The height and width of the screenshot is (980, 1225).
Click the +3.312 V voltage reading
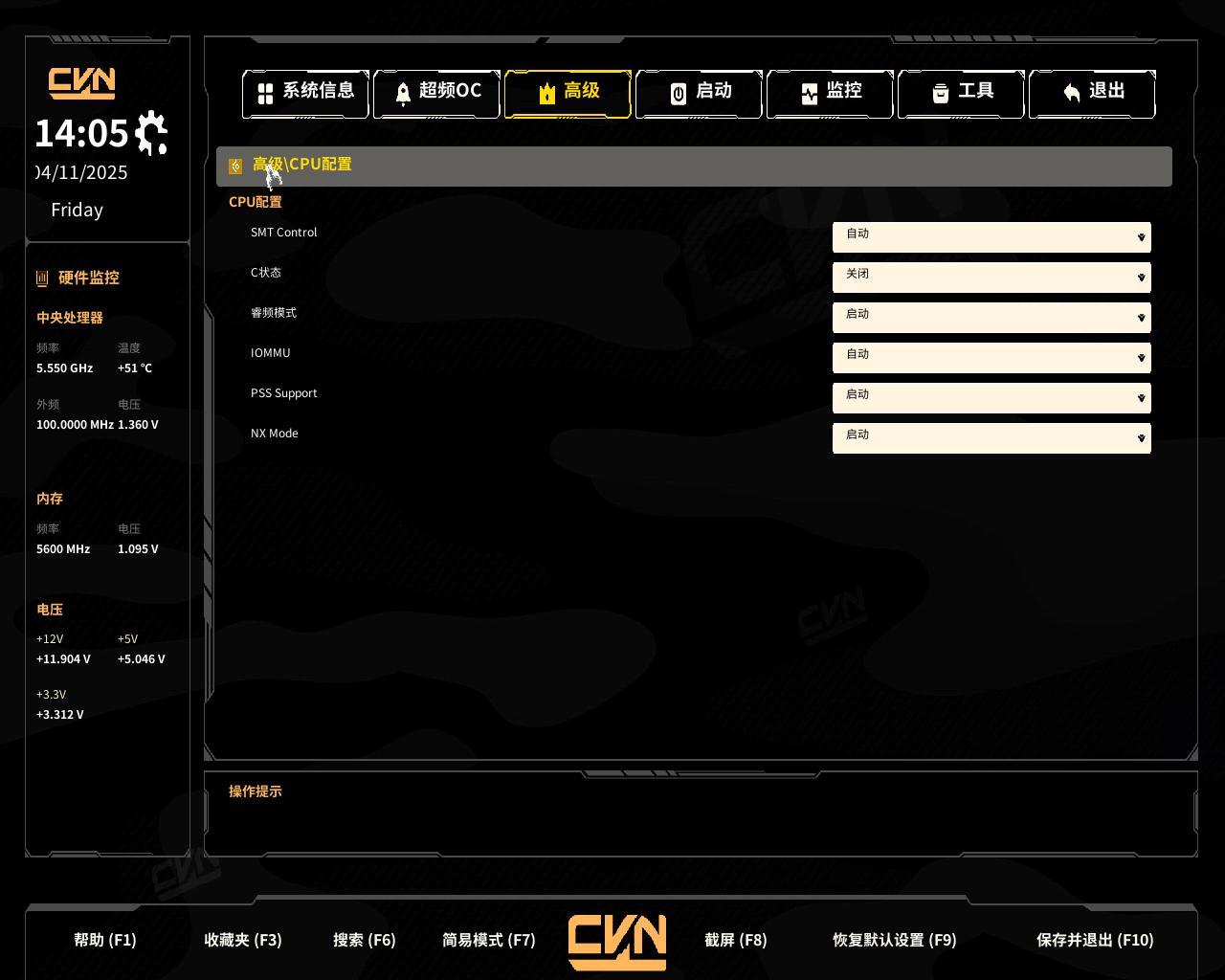60,715
